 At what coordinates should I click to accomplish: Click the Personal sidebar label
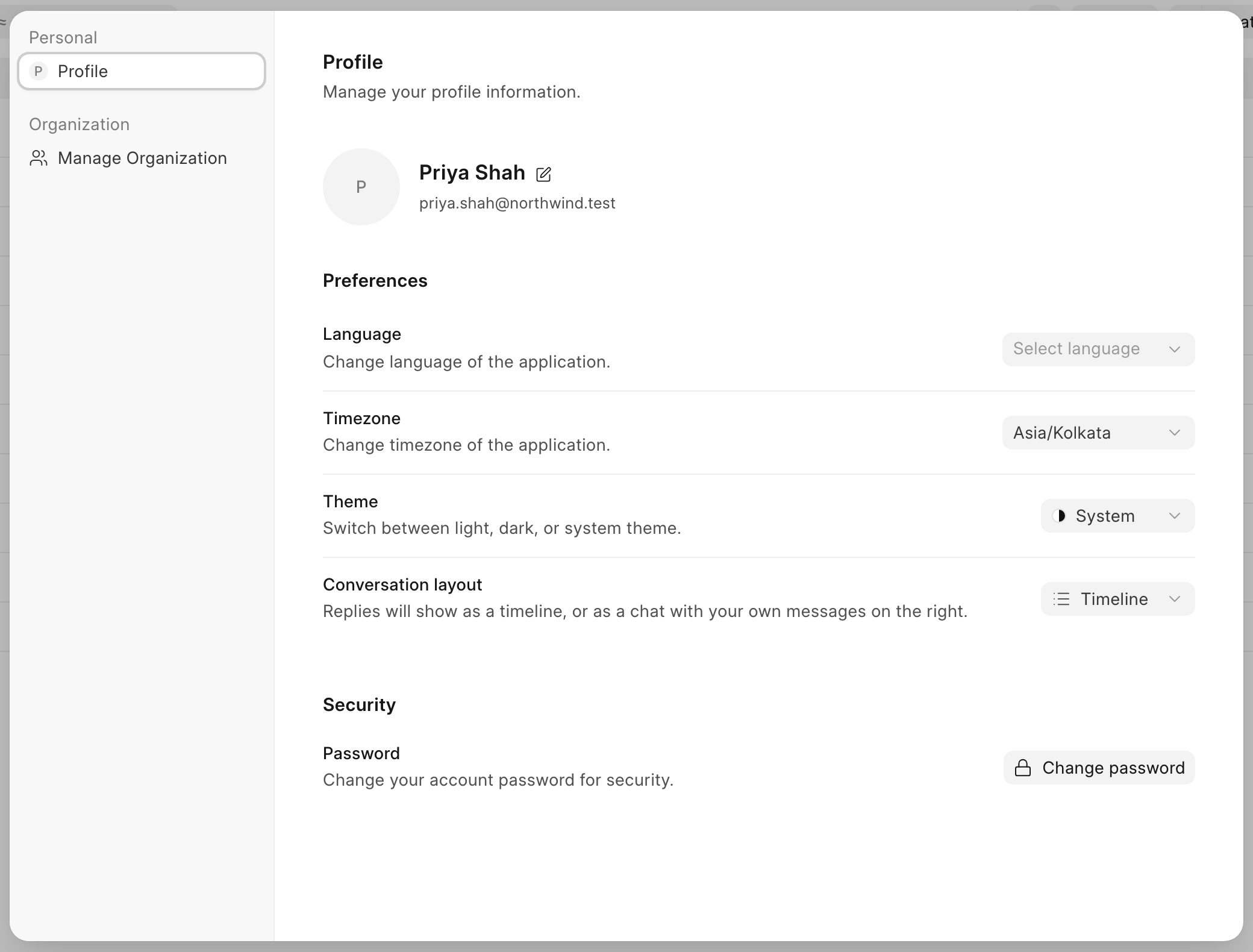point(63,37)
